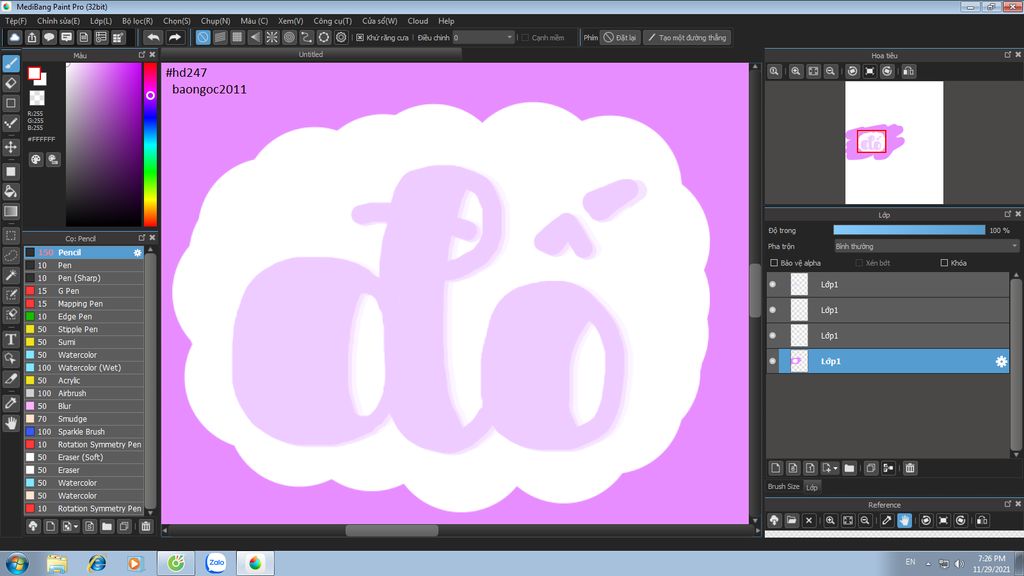Toggle the Khử răng cưa checkbox

pos(360,38)
